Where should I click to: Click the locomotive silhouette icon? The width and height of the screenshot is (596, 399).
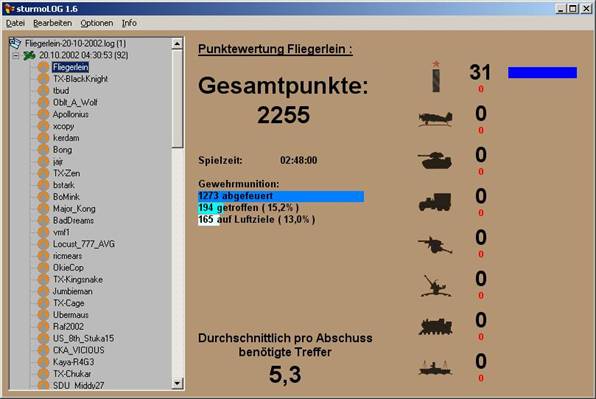point(436,326)
